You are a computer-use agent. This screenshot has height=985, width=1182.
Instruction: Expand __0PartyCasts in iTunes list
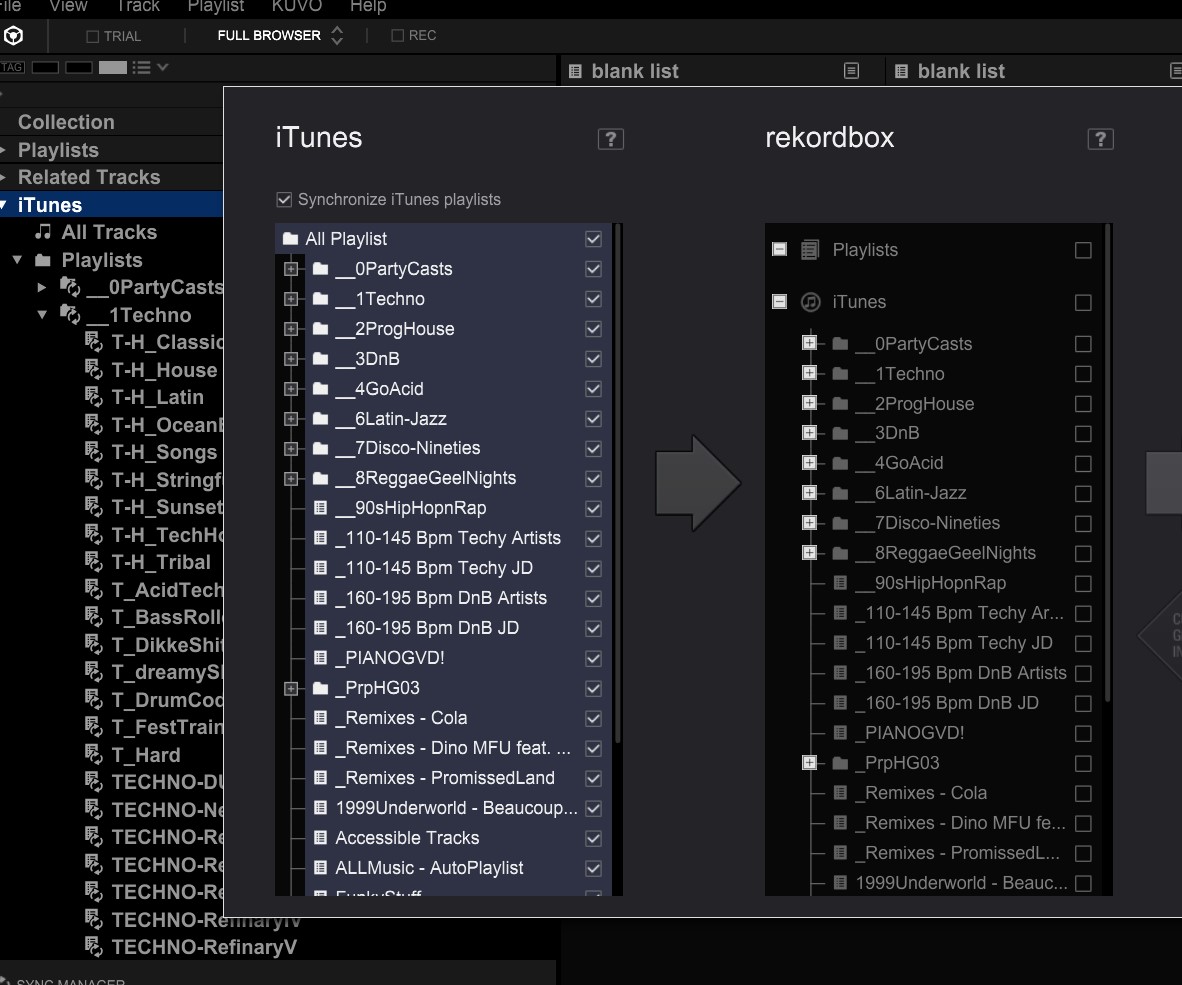point(291,269)
